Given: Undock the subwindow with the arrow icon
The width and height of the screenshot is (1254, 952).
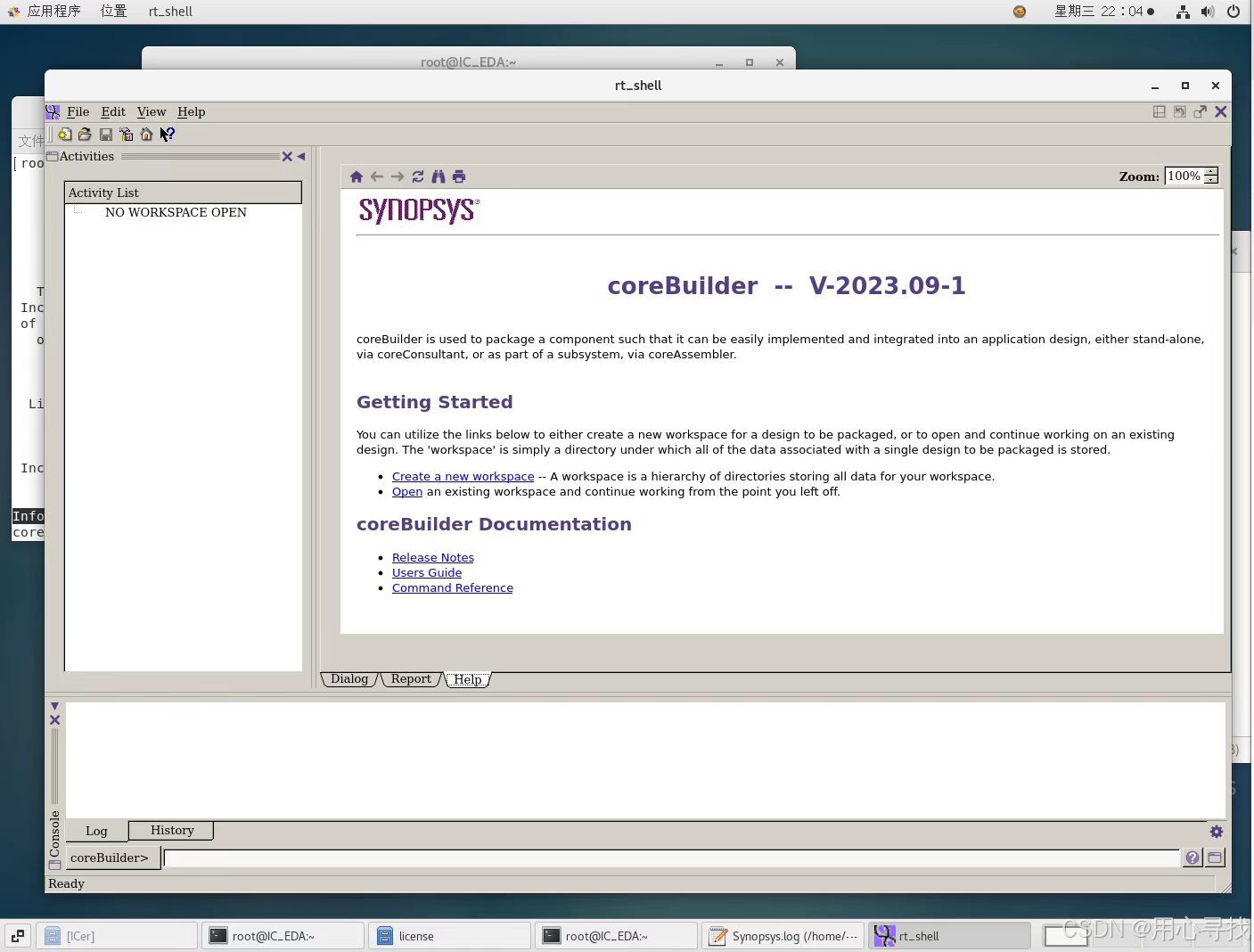Looking at the screenshot, I should tap(1201, 111).
